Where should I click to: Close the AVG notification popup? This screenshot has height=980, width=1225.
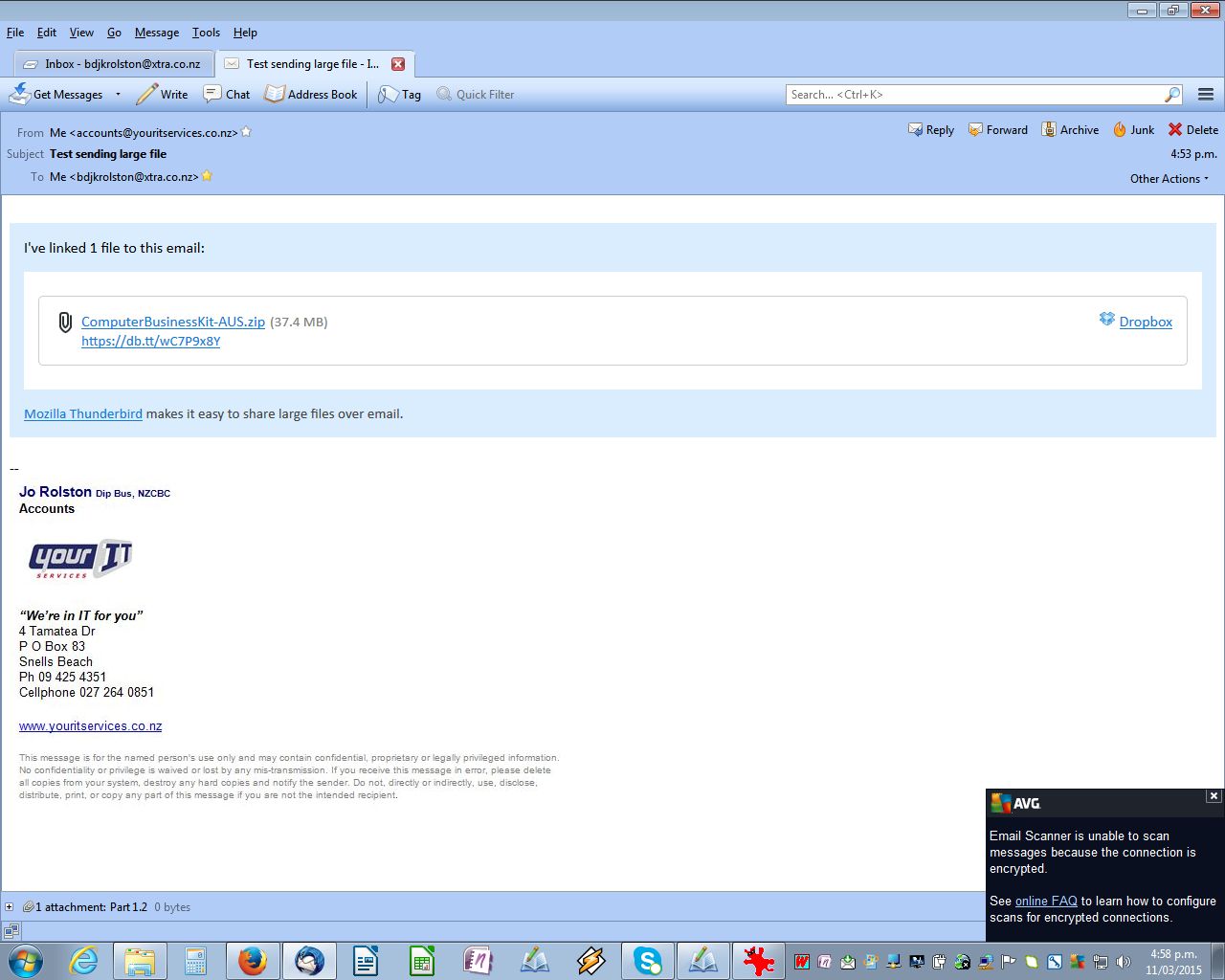pos(1214,796)
